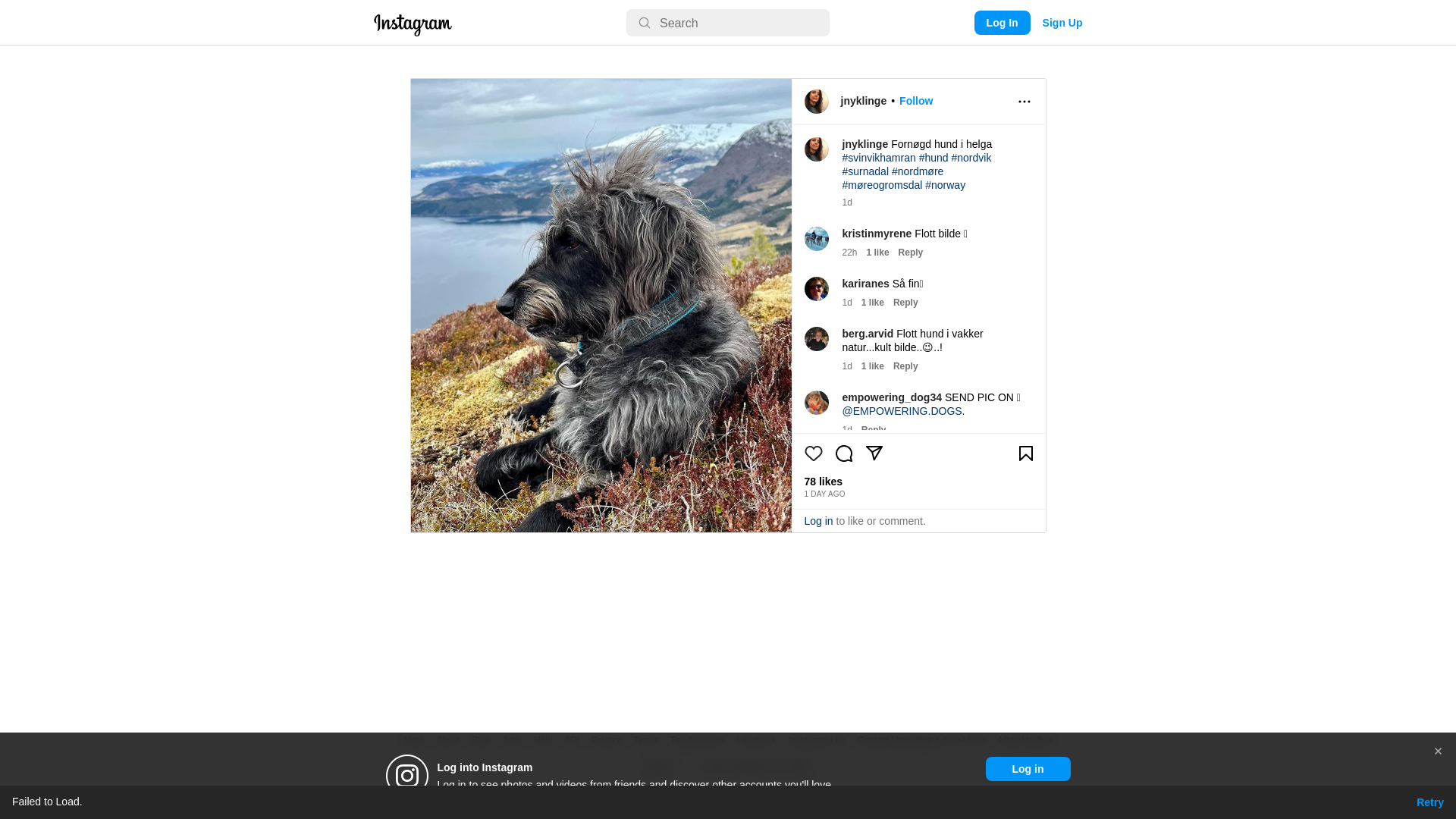Open kristinmyrene's profile avatar
Image resolution: width=1456 pixels, height=819 pixels.
click(x=816, y=239)
